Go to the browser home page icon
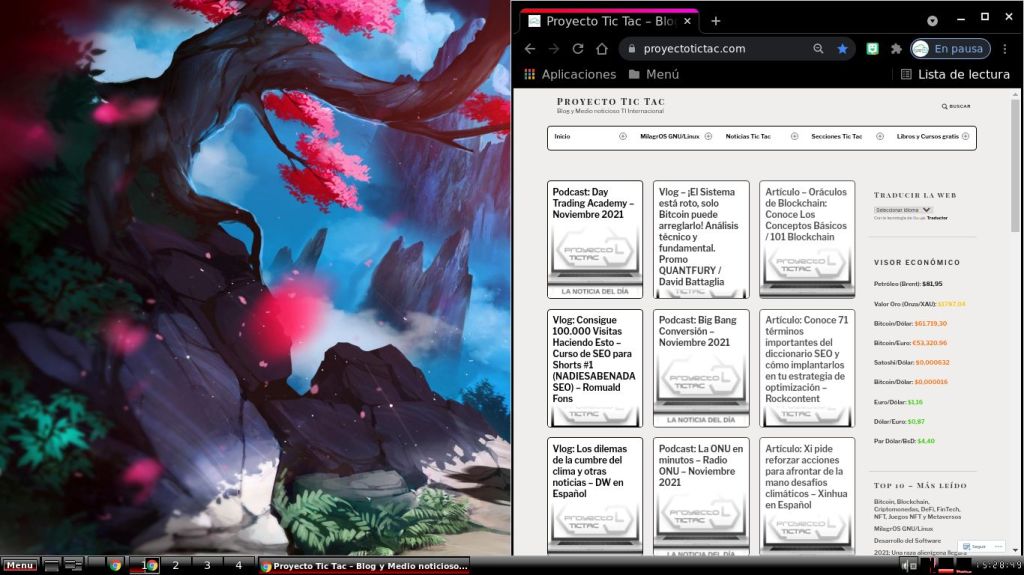Screen dimensions: 1024x575 601,48
